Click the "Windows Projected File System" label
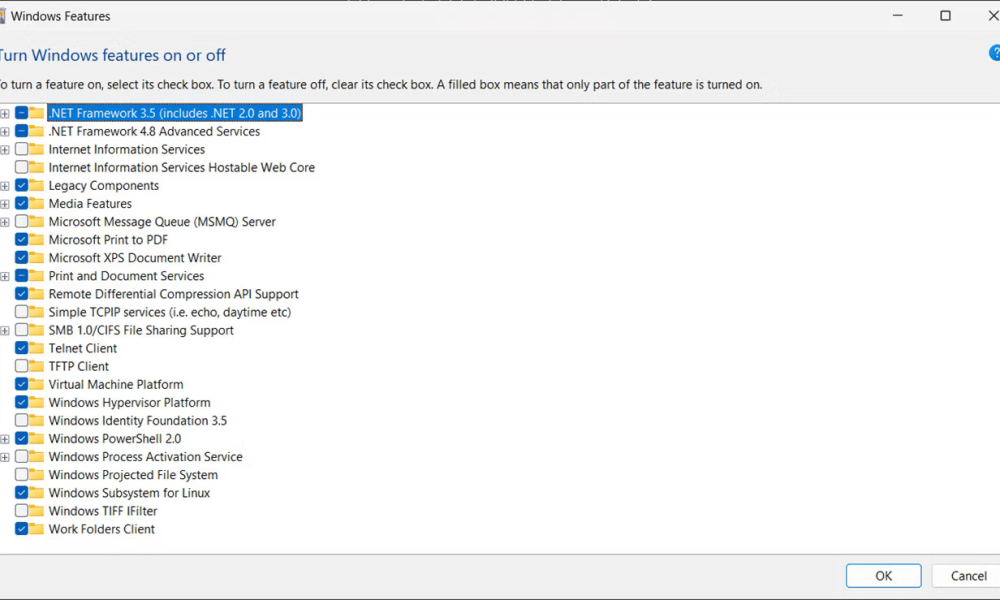 [133, 474]
